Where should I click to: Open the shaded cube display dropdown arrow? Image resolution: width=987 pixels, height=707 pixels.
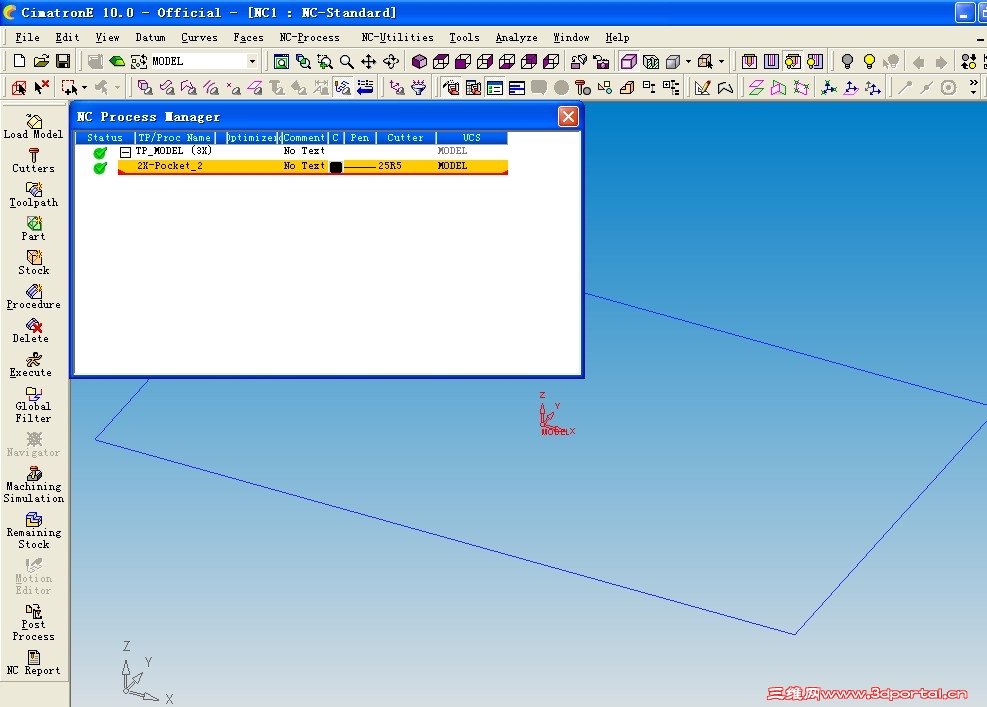click(x=688, y=61)
